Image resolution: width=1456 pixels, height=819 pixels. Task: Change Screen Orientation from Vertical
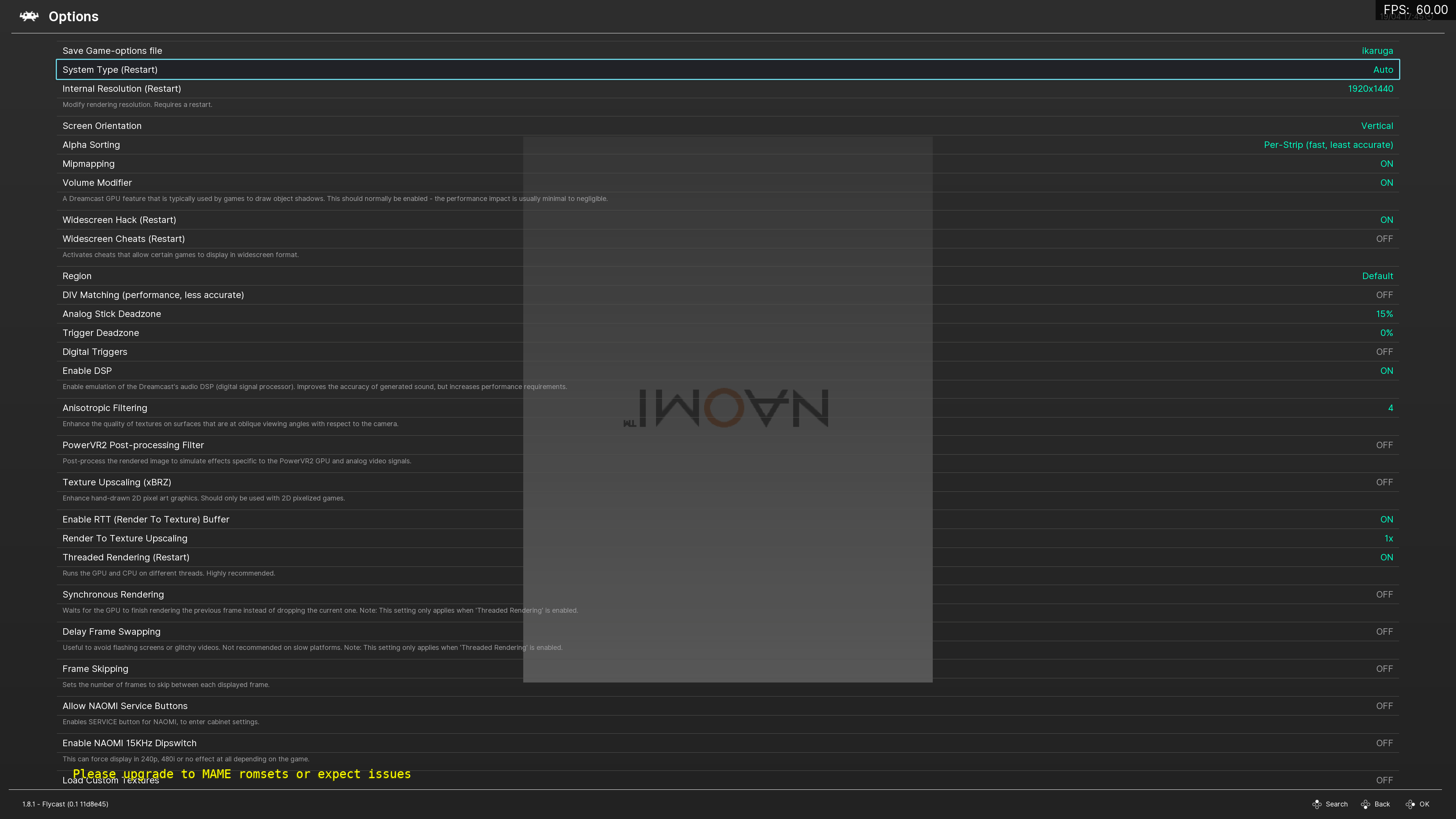[x=728, y=126]
